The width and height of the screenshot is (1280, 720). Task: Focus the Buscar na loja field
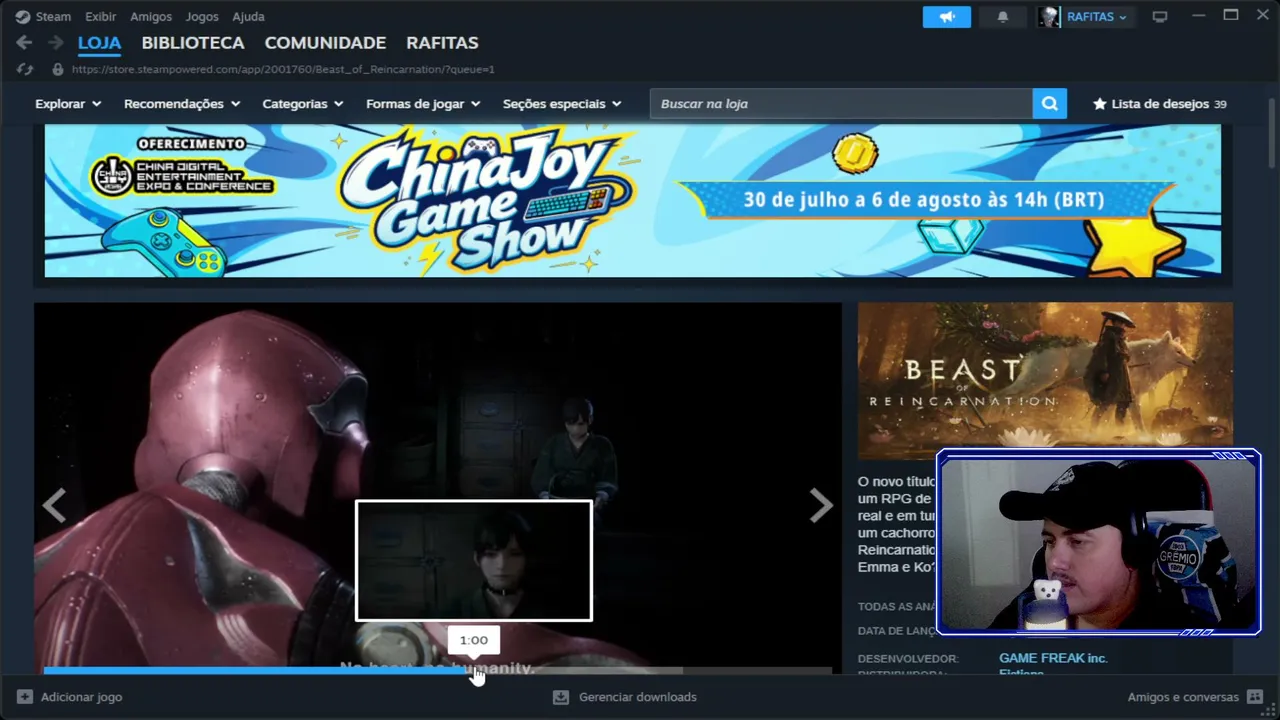[841, 104]
